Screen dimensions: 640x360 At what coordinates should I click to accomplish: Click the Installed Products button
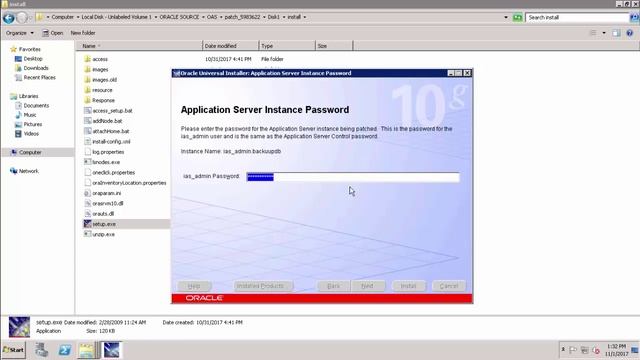(x=263, y=286)
